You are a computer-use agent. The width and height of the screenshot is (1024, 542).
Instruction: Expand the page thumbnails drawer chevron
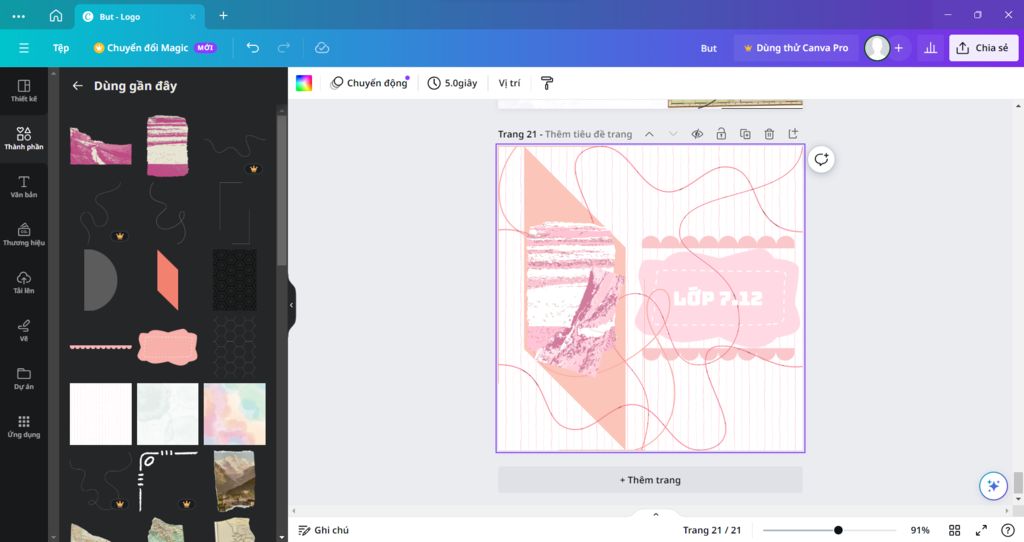656,515
